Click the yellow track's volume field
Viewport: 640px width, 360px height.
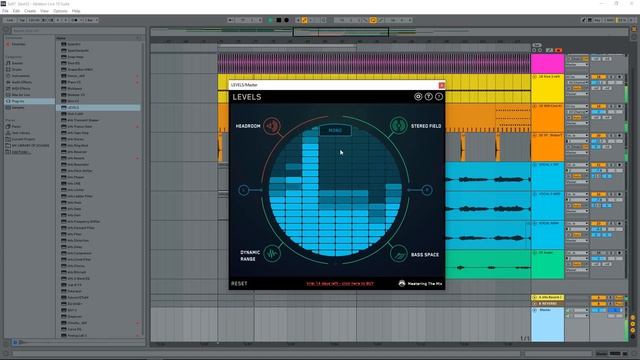point(598,82)
